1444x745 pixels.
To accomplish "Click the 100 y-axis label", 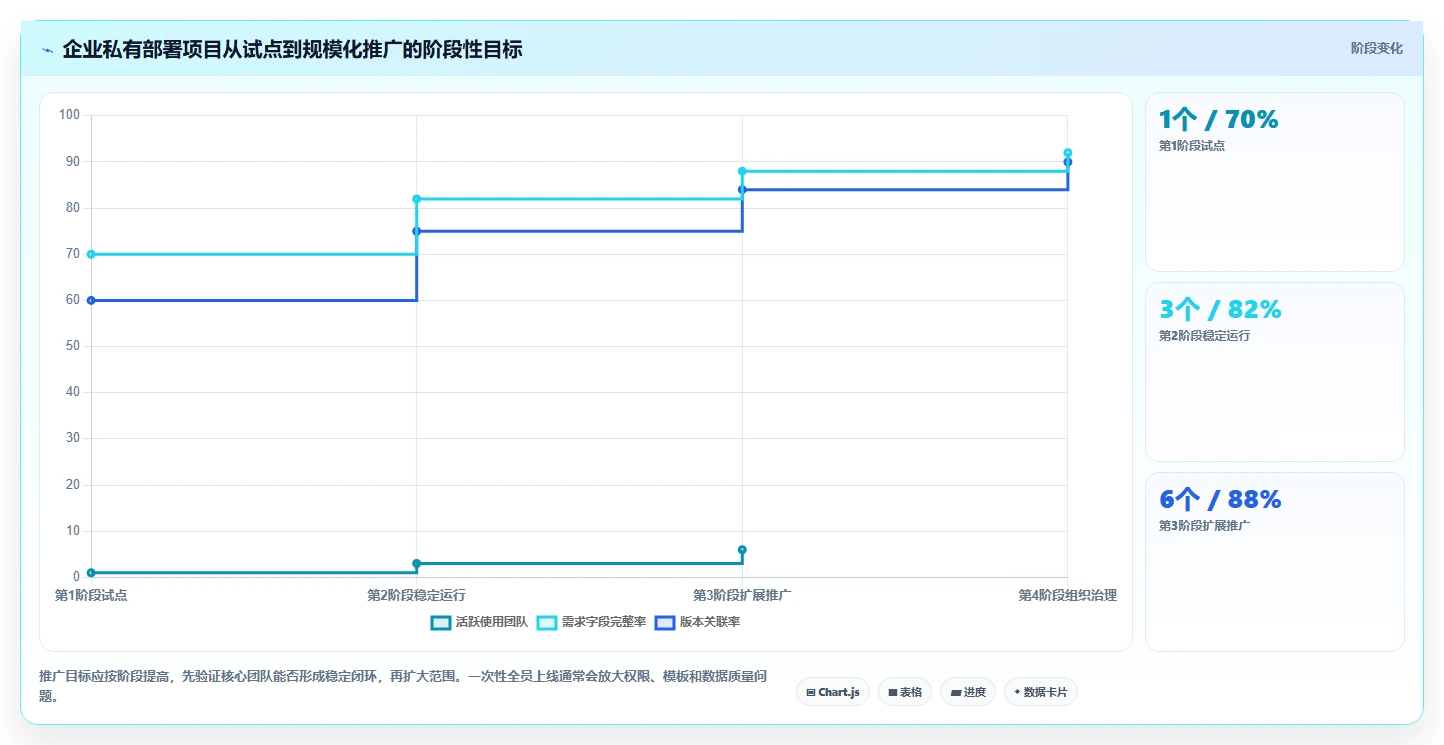I will pos(69,115).
